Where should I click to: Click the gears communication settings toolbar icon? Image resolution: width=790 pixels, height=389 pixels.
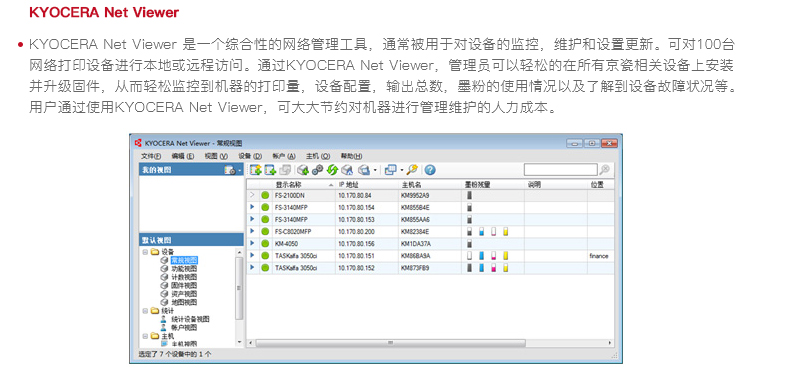click(x=317, y=170)
